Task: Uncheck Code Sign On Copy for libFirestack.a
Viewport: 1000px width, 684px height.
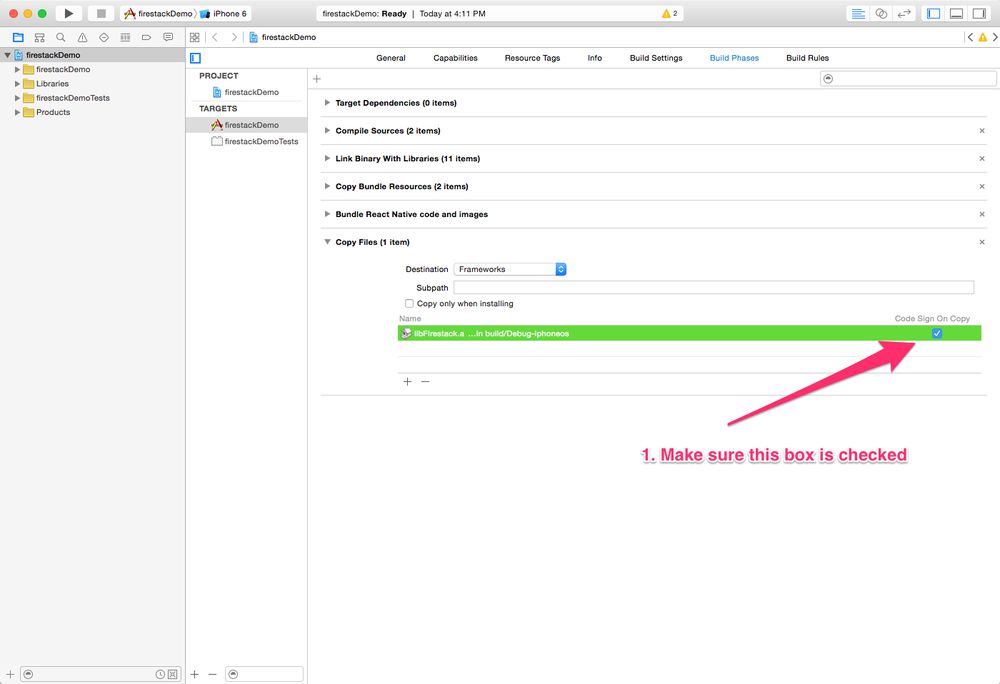Action: (x=937, y=333)
